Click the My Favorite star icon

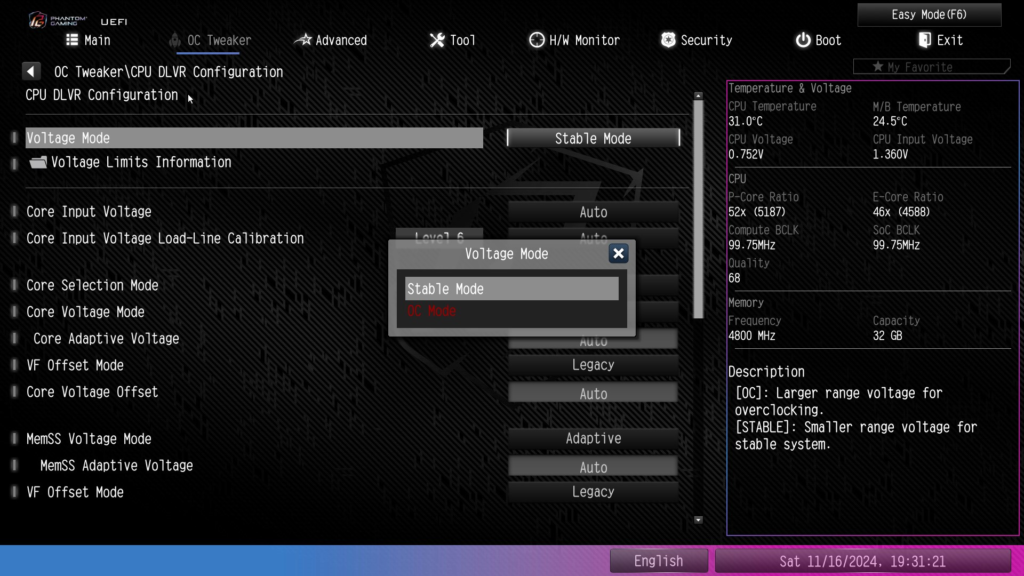[878, 67]
